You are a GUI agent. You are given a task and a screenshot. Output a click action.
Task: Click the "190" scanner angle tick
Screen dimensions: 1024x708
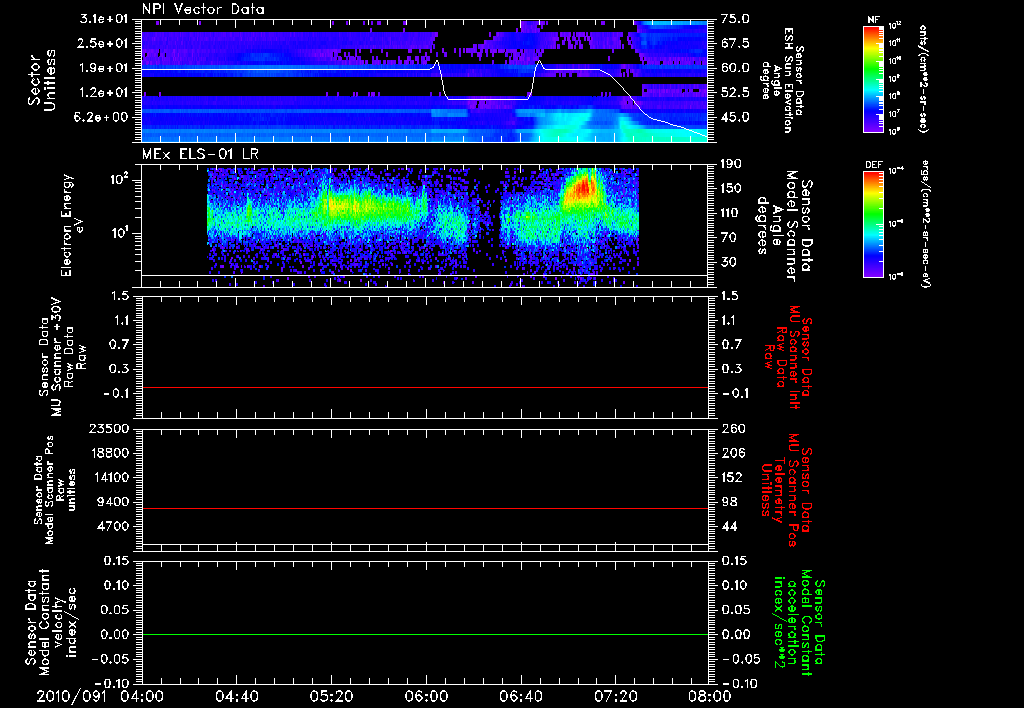point(732,164)
